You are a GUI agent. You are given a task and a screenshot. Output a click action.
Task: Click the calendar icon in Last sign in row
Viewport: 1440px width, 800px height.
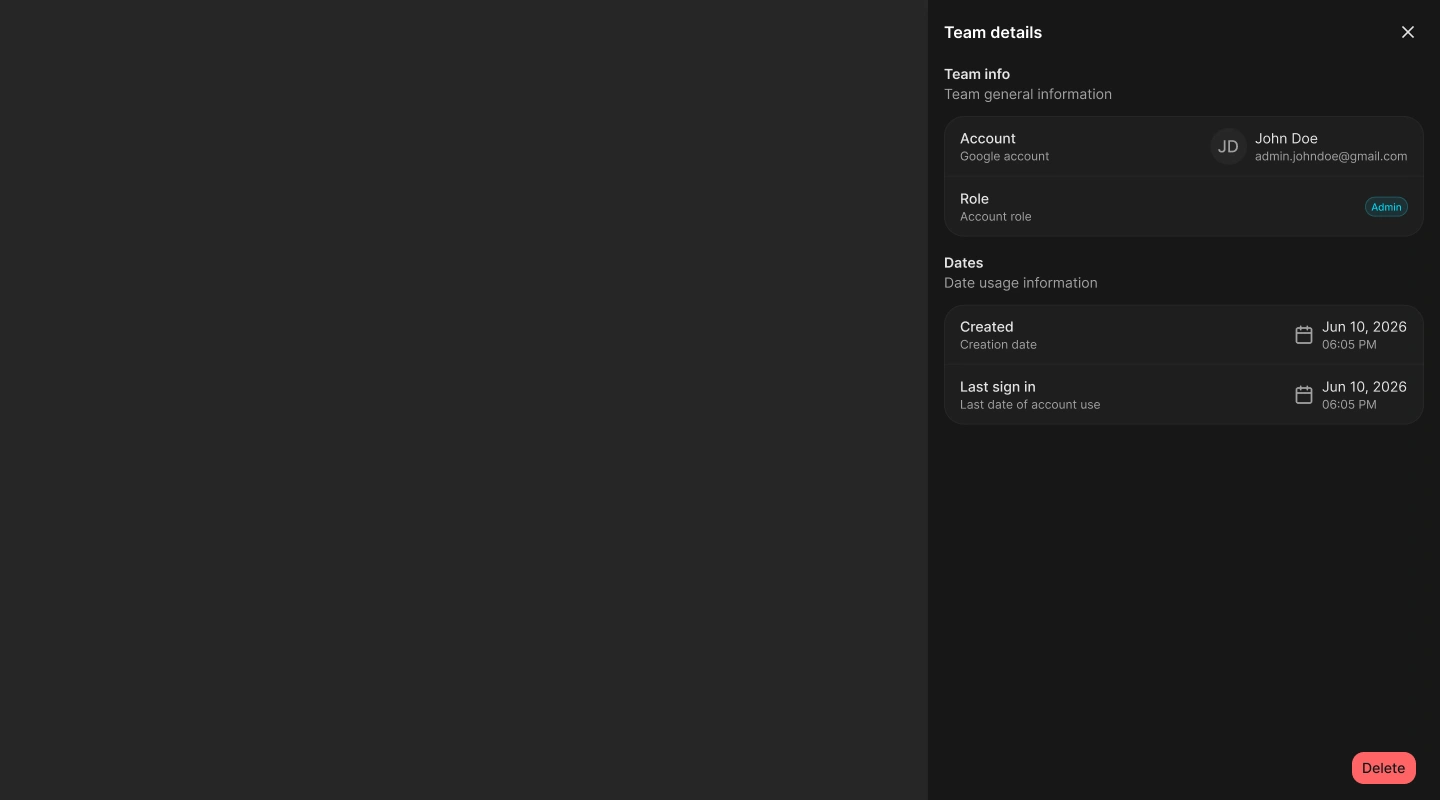[x=1304, y=395]
